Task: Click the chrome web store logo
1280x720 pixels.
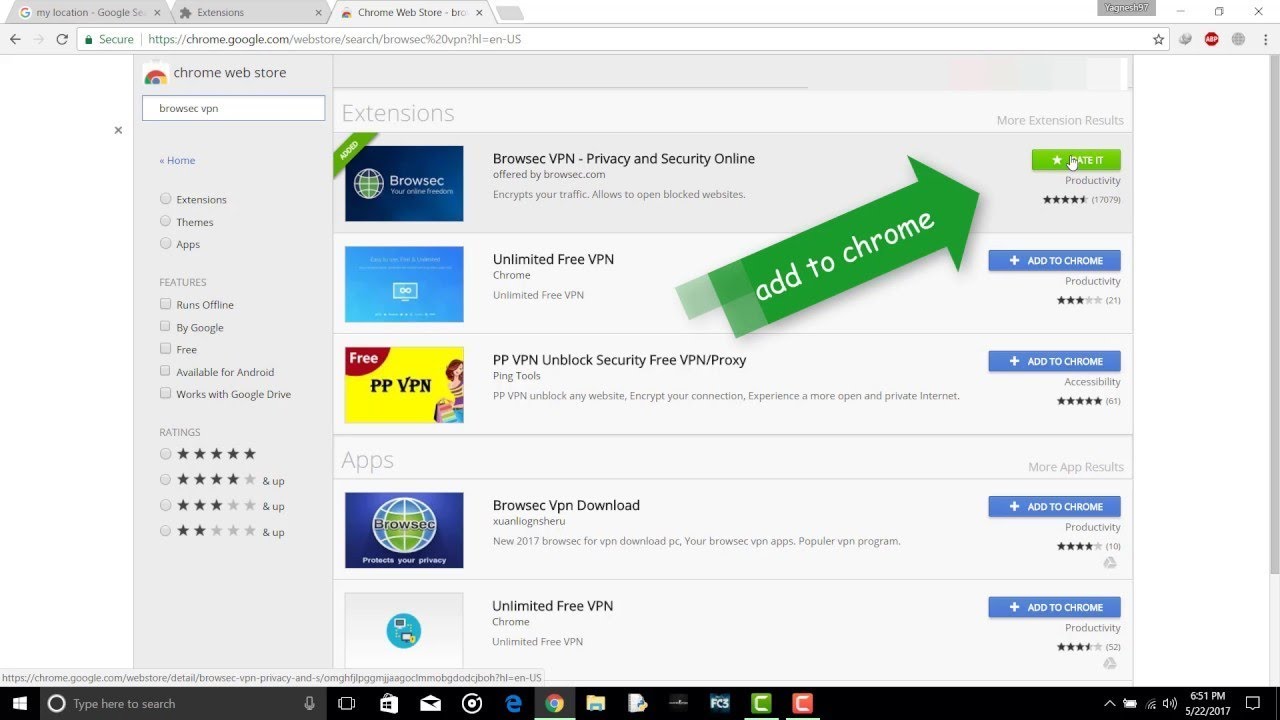Action: point(155,74)
